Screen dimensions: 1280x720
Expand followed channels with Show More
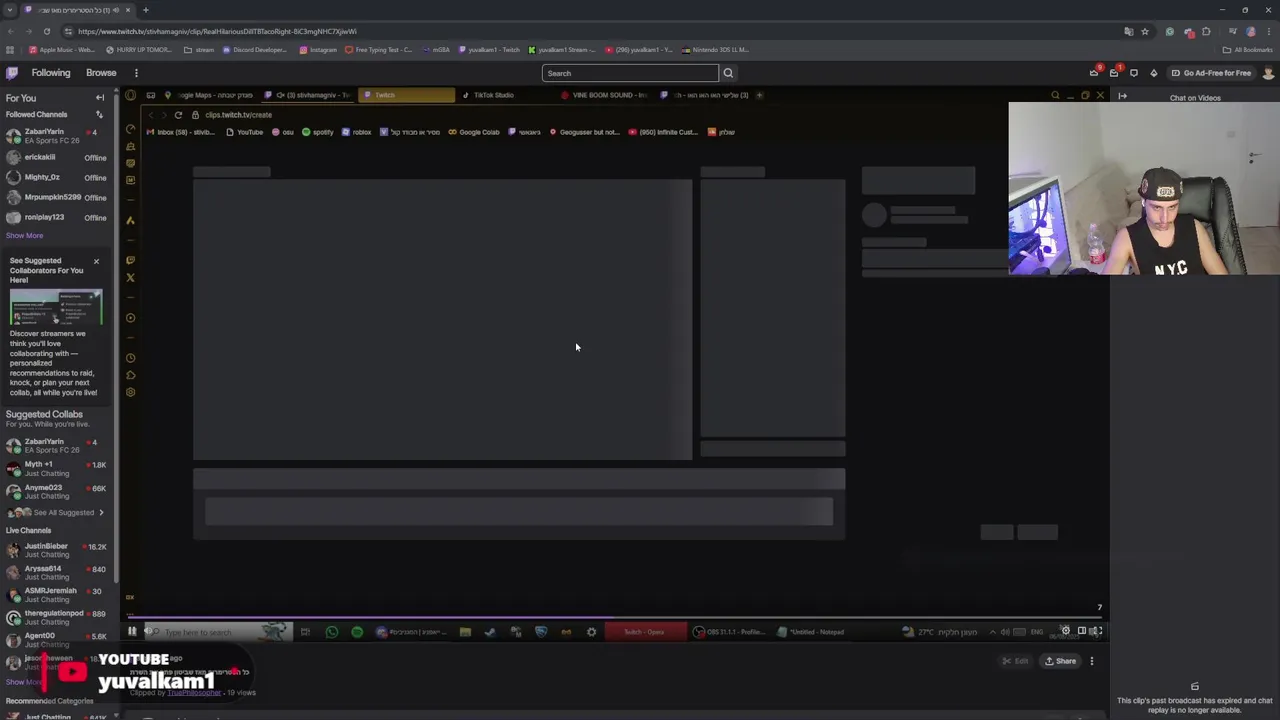pyautogui.click(x=25, y=236)
